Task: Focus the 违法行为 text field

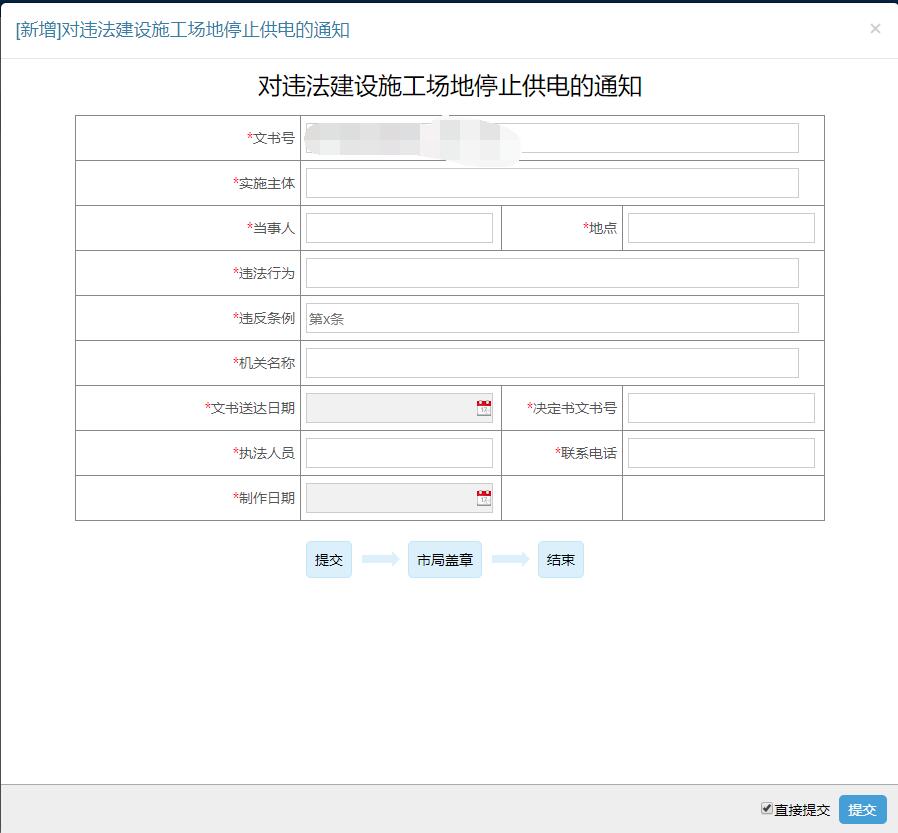Action: (552, 273)
